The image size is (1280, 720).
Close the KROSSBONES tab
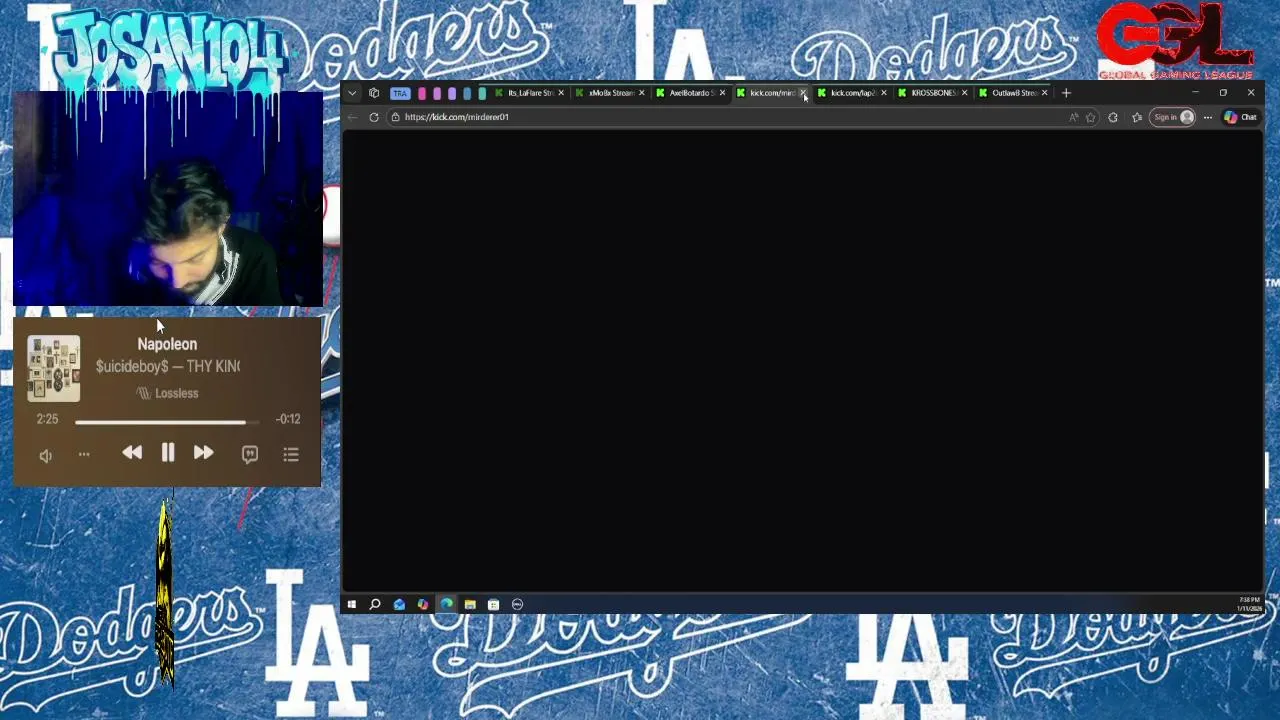964,93
